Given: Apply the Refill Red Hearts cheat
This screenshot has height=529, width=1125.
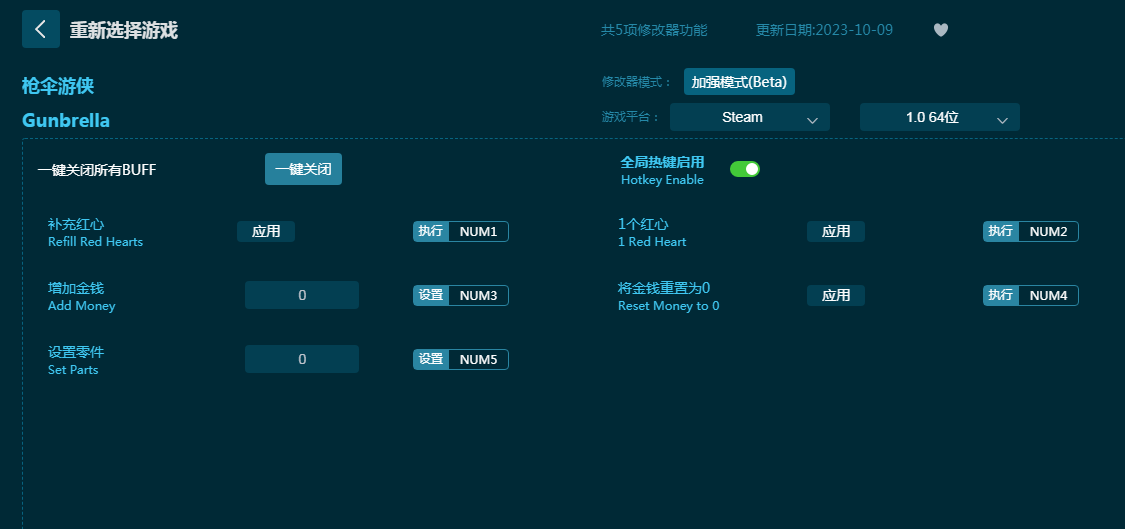Looking at the screenshot, I should click(266, 231).
